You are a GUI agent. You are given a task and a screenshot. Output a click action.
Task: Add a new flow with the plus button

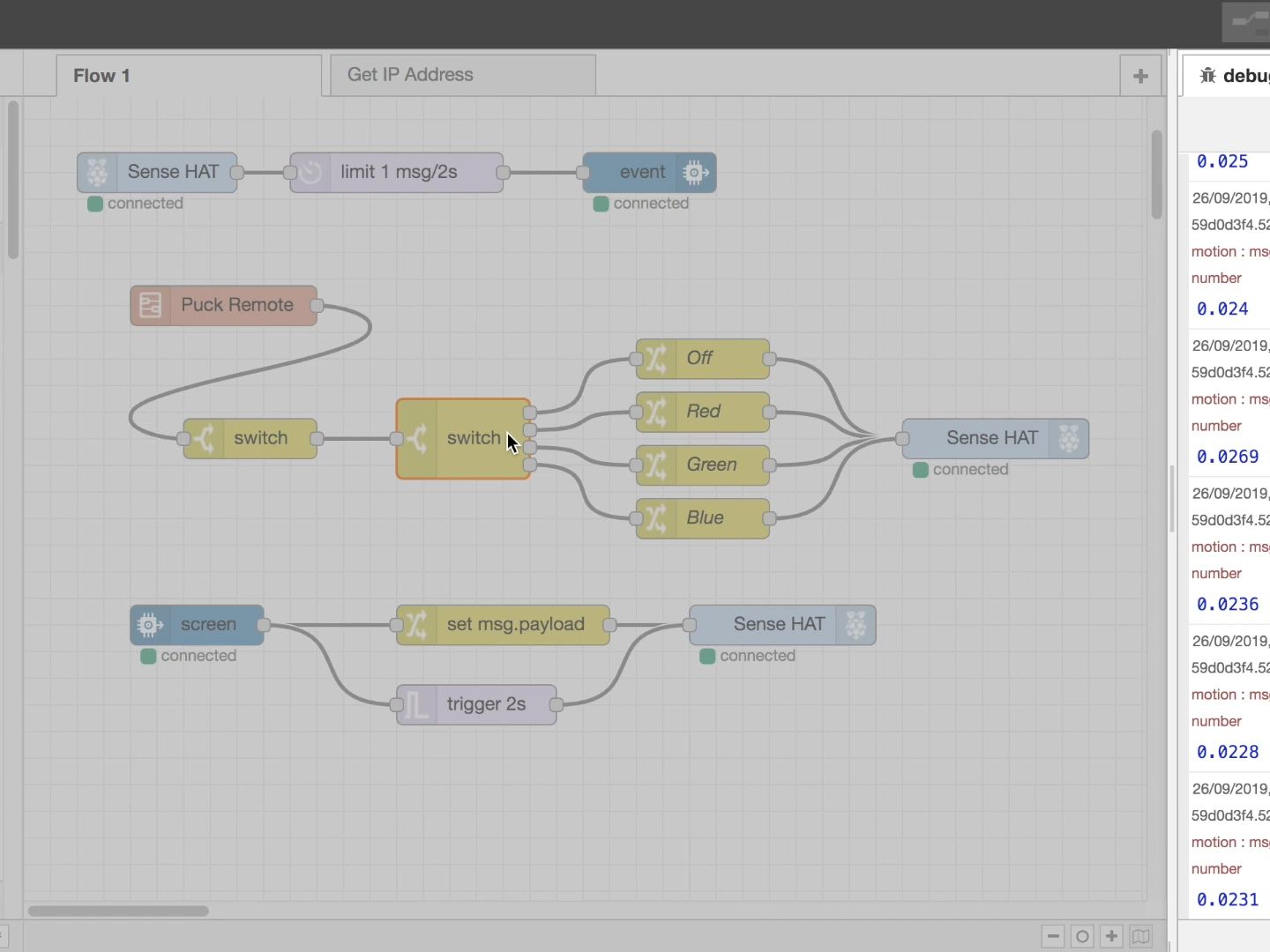1140,76
